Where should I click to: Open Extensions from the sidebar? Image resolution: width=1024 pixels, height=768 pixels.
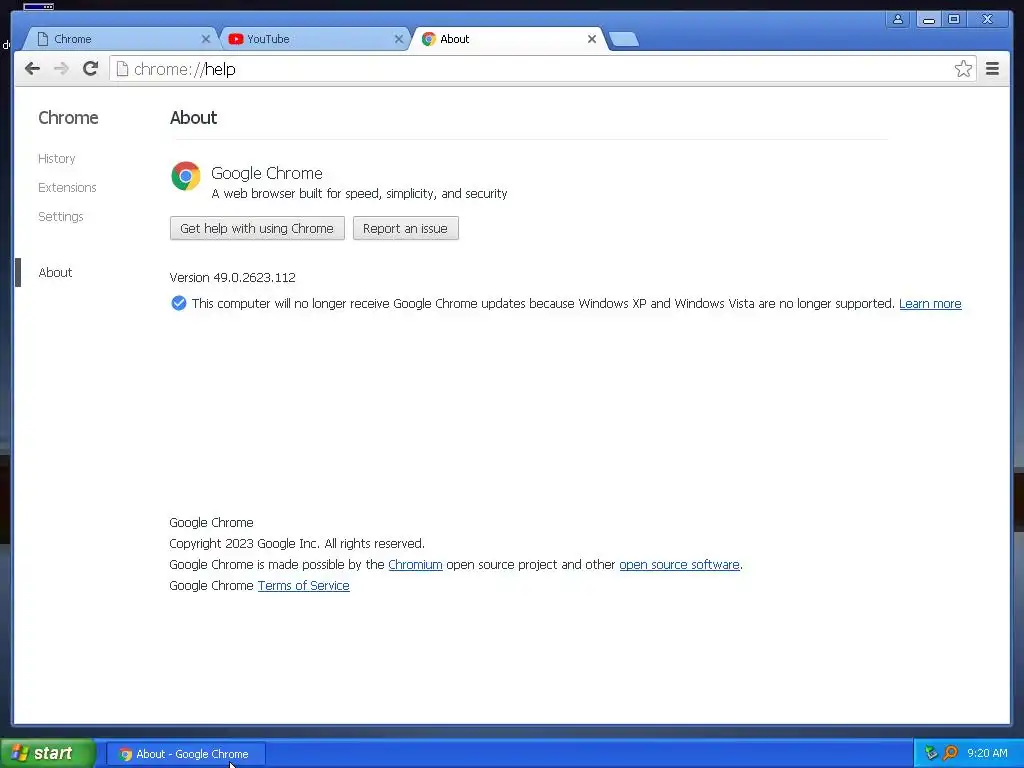(x=67, y=187)
